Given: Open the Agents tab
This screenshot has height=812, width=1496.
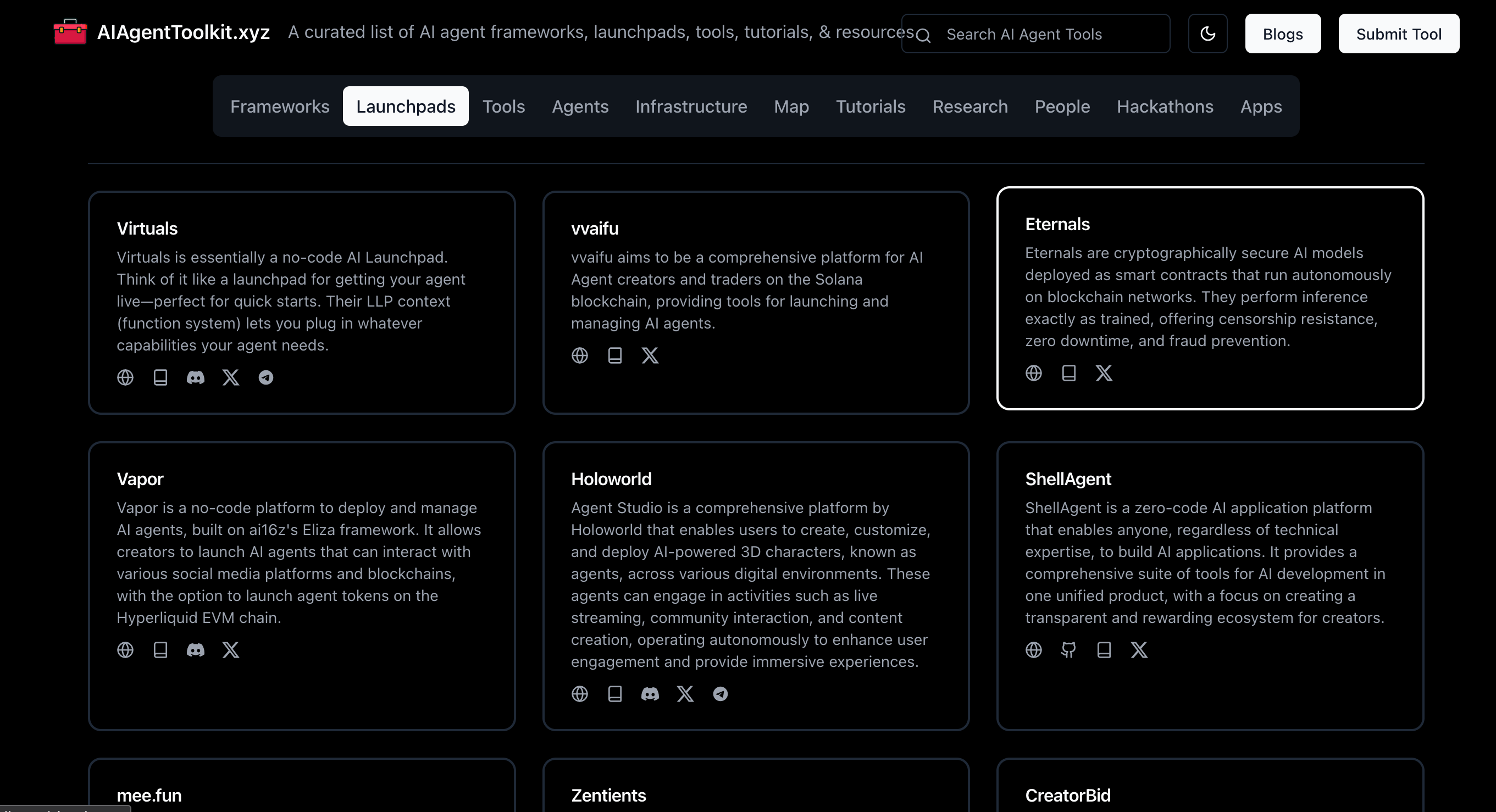Looking at the screenshot, I should tap(580, 106).
